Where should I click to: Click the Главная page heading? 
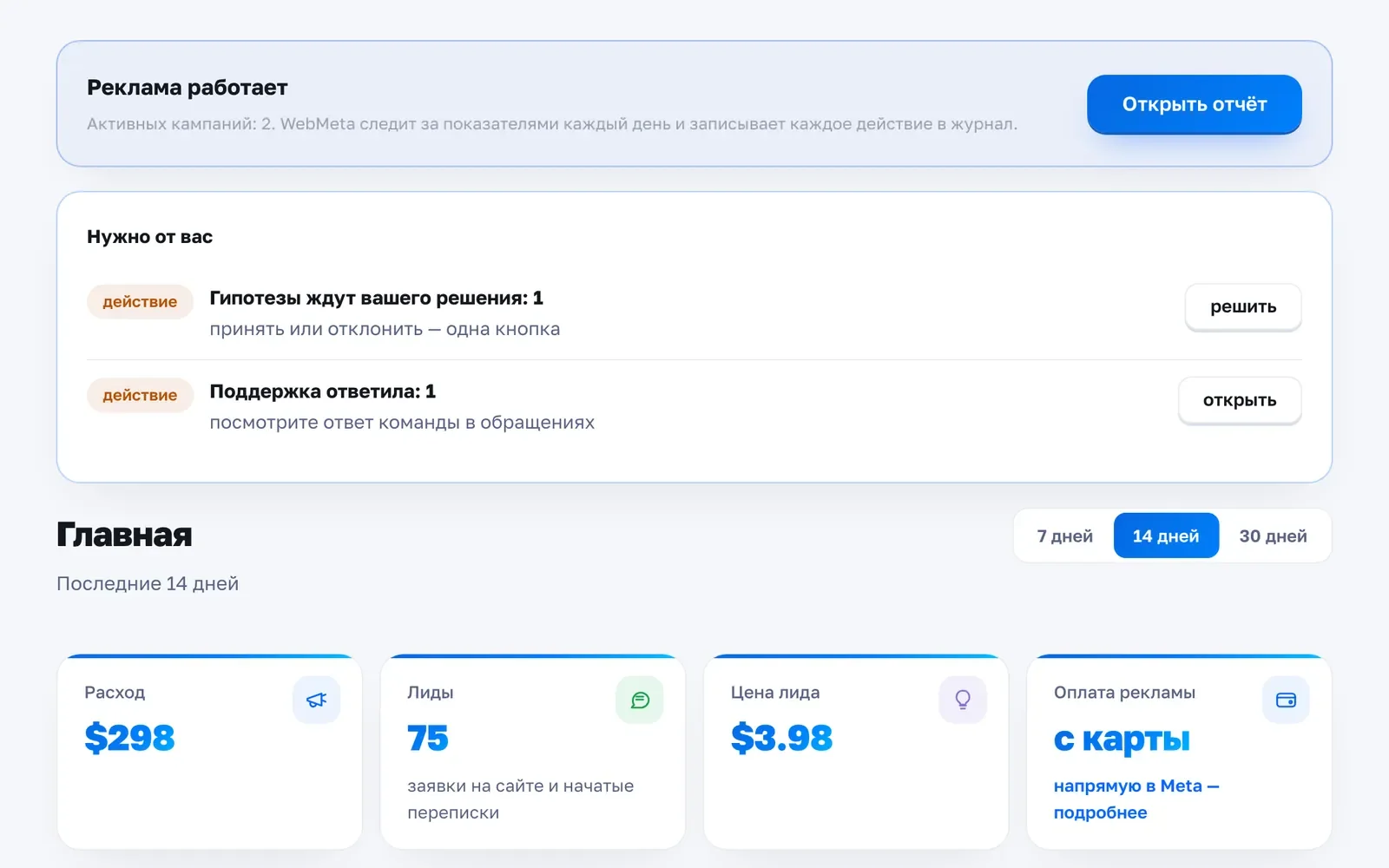(124, 535)
